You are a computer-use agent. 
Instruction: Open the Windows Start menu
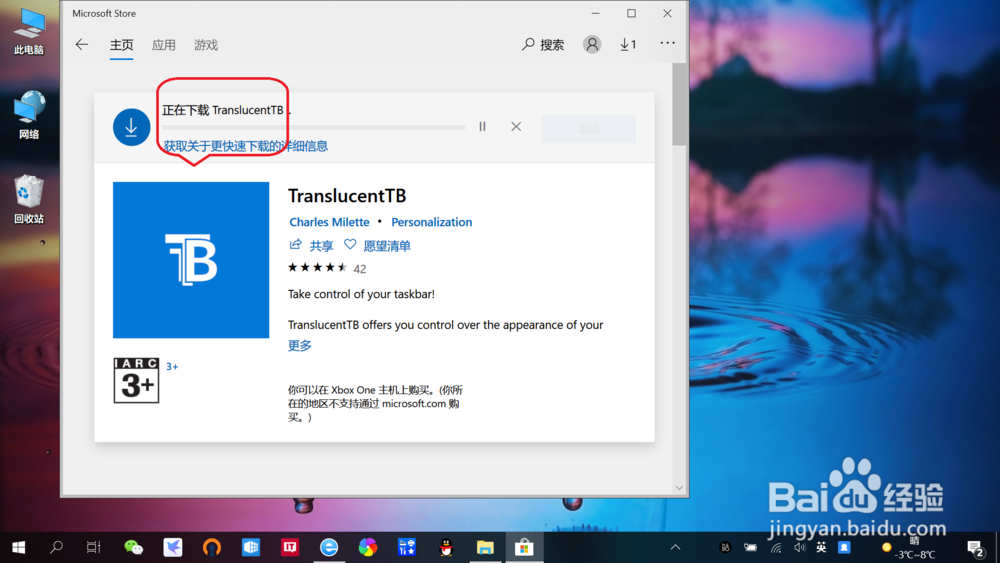18,547
